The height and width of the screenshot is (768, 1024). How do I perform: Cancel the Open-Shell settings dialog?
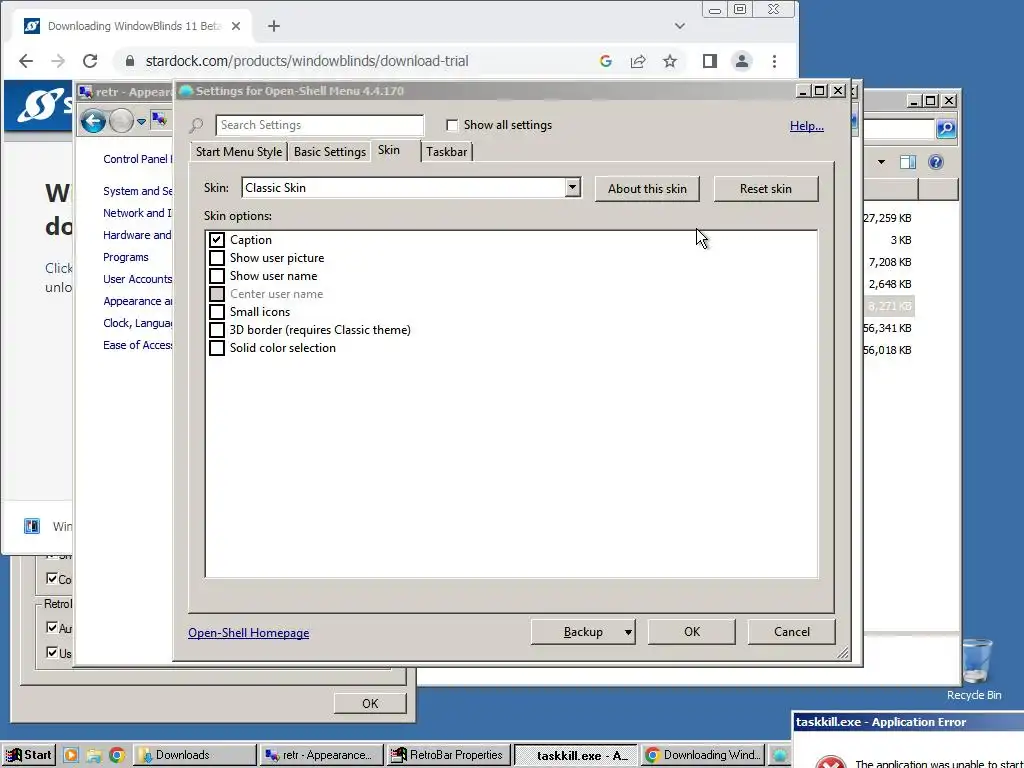click(x=792, y=632)
